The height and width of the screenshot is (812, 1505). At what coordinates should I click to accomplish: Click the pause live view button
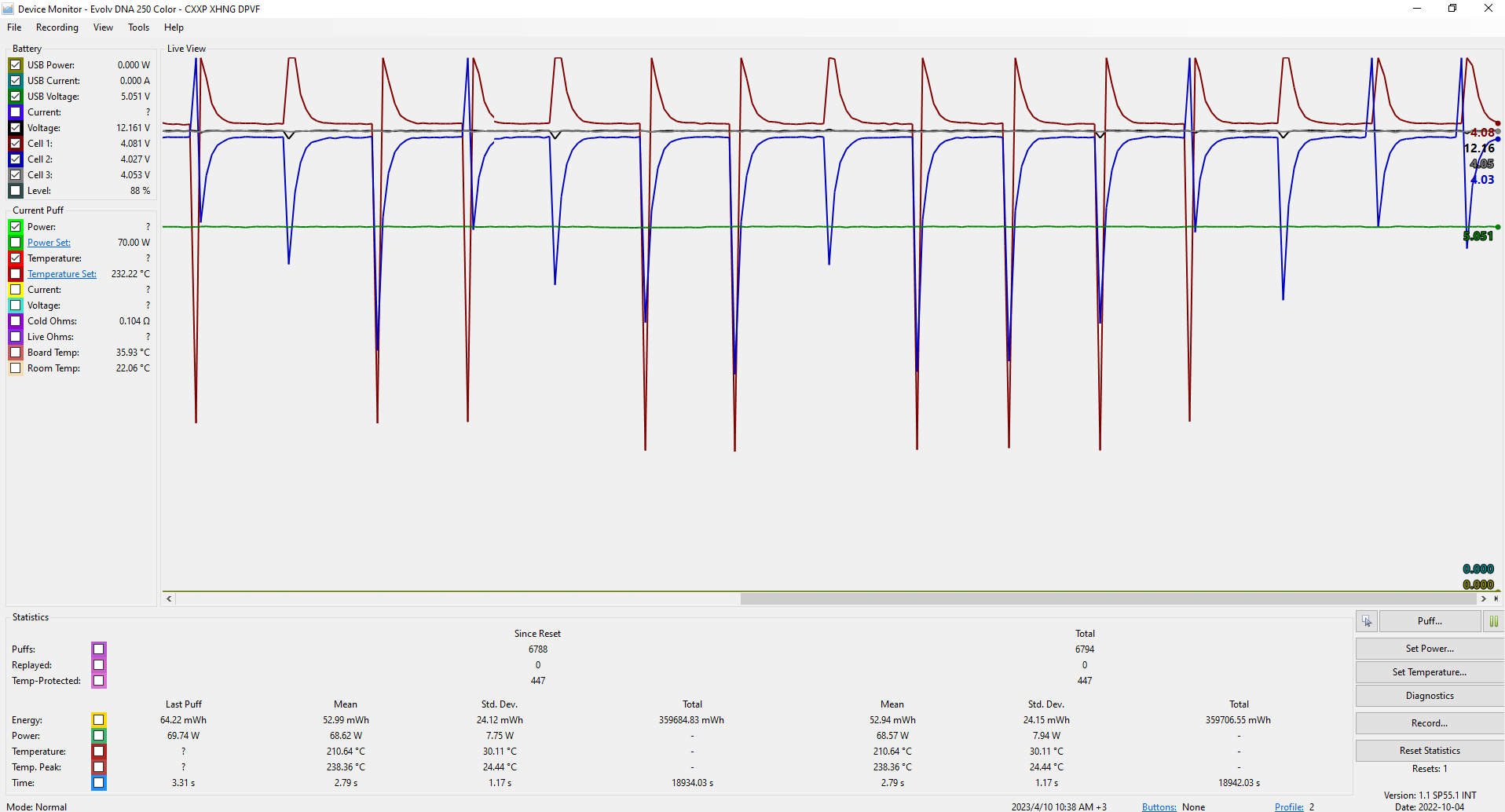1493,621
